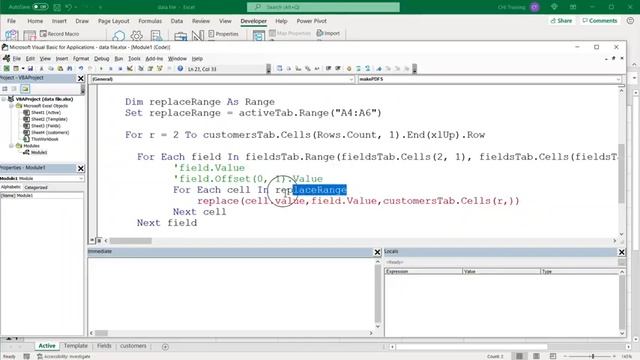This screenshot has height=360, width=640.
Task: Click the VBA application icon left of File menu
Action: (6, 59)
